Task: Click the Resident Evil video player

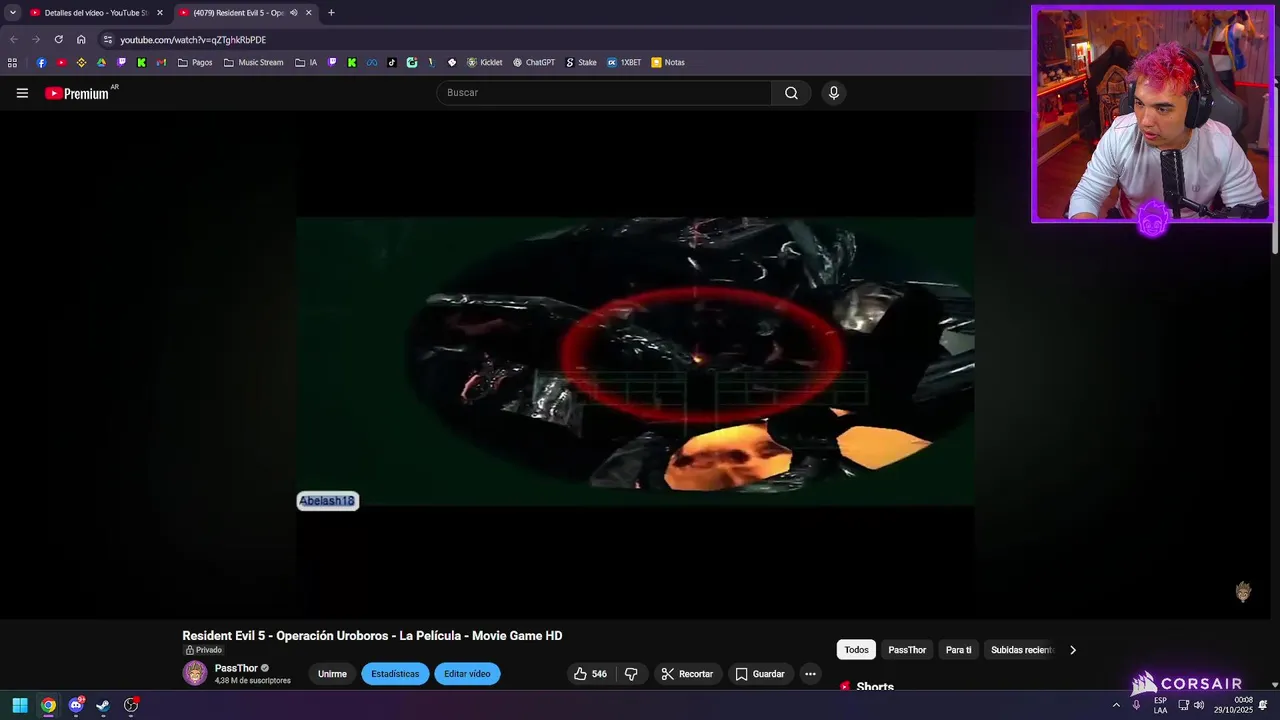Action: tap(634, 362)
